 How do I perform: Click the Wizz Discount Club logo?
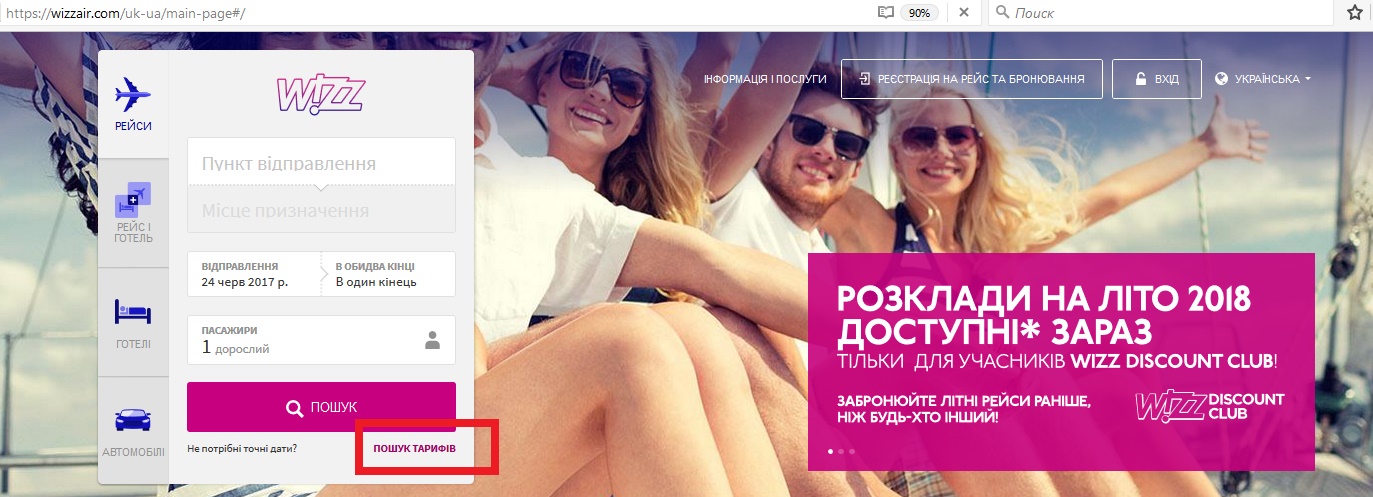1210,406
